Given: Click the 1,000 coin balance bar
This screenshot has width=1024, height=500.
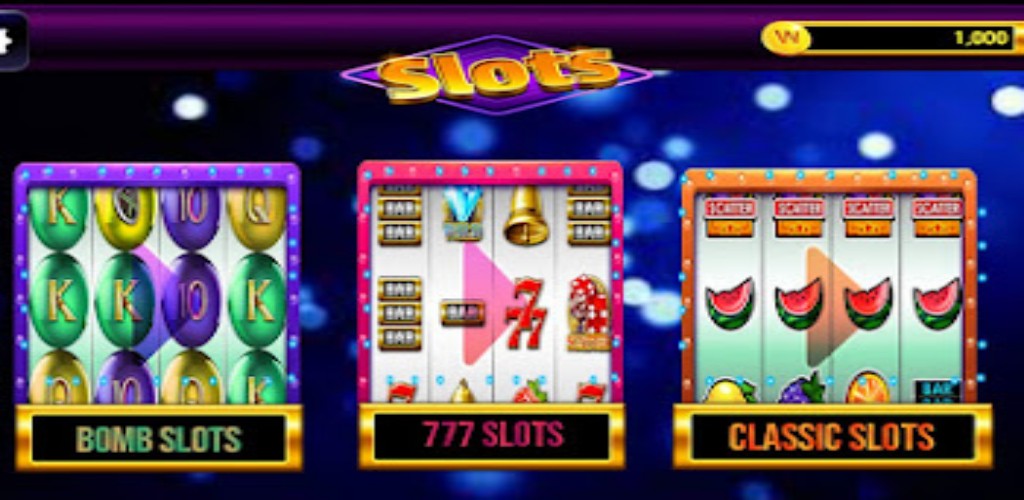Looking at the screenshot, I should click(892, 38).
